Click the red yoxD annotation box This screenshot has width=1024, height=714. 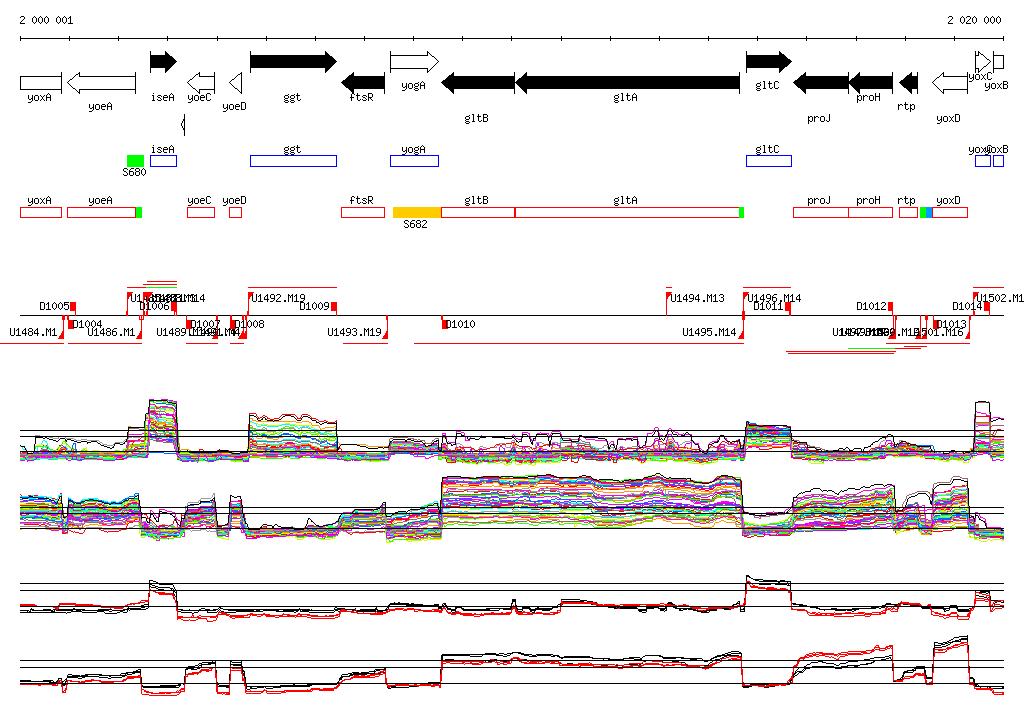tap(950, 212)
